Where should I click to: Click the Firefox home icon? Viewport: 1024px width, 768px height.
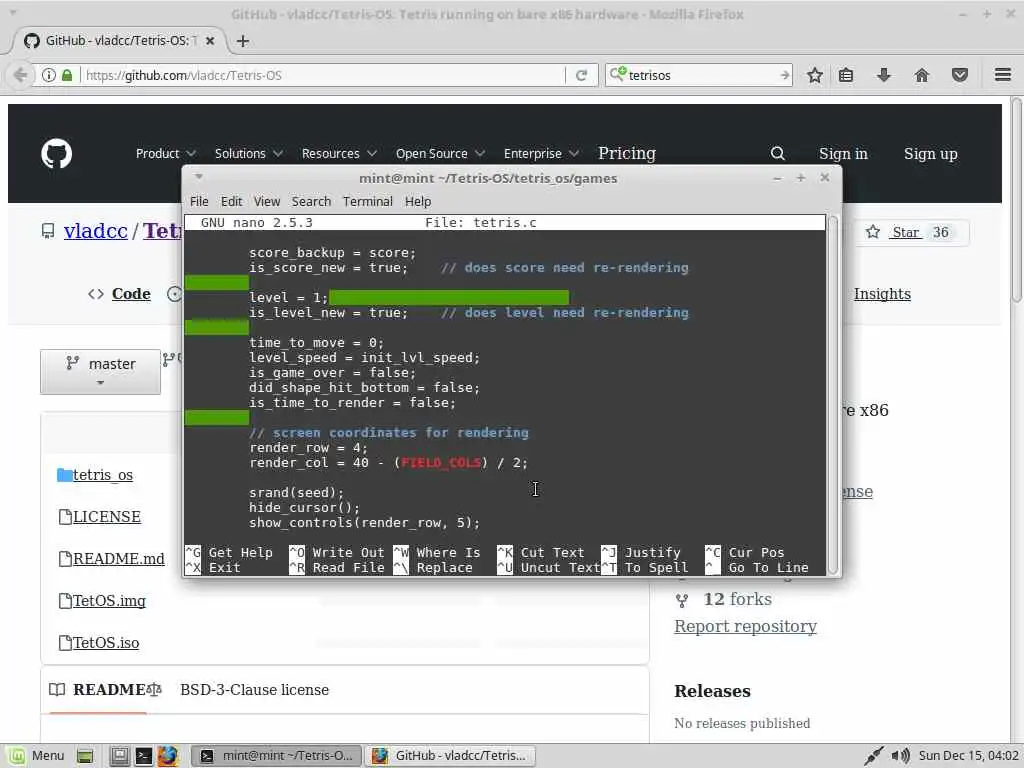tap(921, 75)
